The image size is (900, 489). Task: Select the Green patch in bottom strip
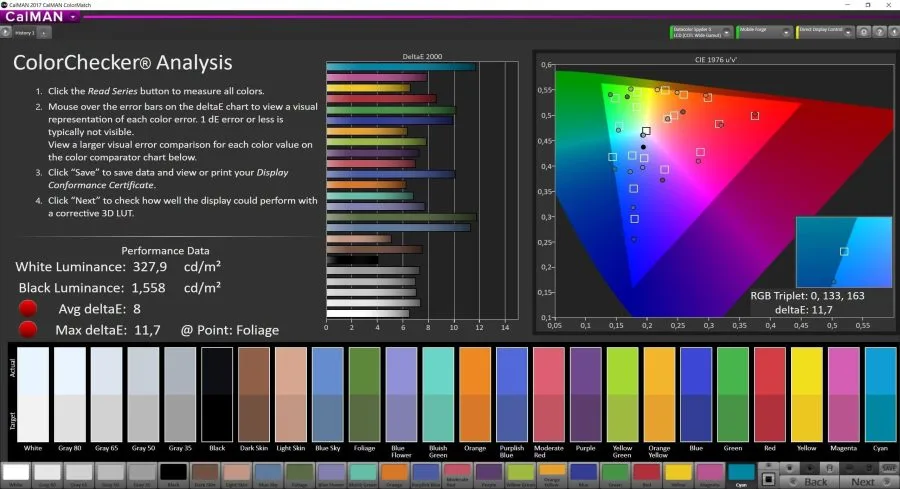coord(615,474)
